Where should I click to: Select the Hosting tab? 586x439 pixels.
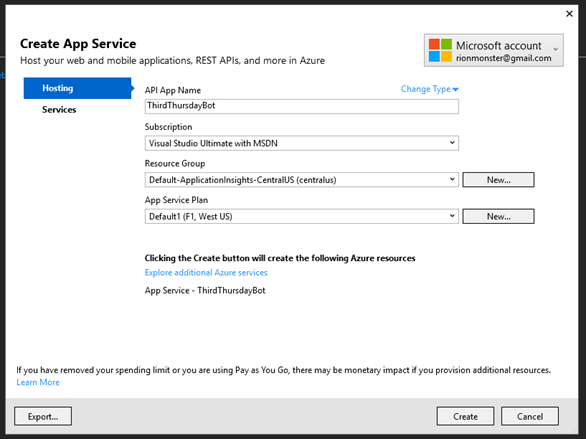click(77, 88)
